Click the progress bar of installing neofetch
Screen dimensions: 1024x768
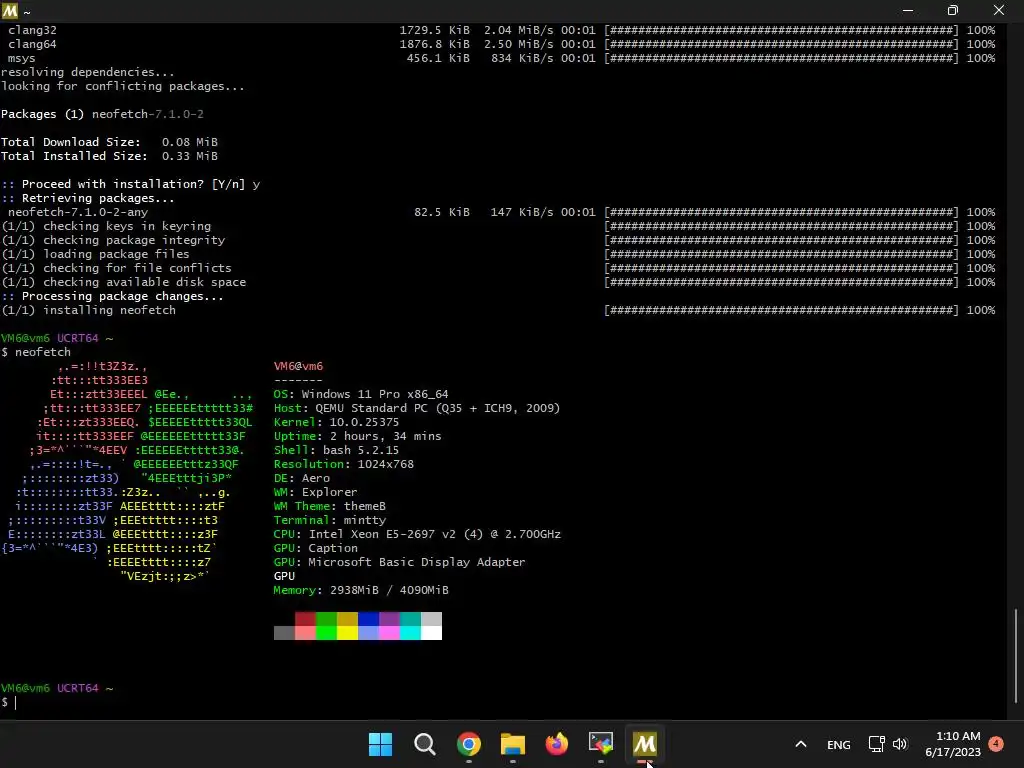click(x=781, y=310)
